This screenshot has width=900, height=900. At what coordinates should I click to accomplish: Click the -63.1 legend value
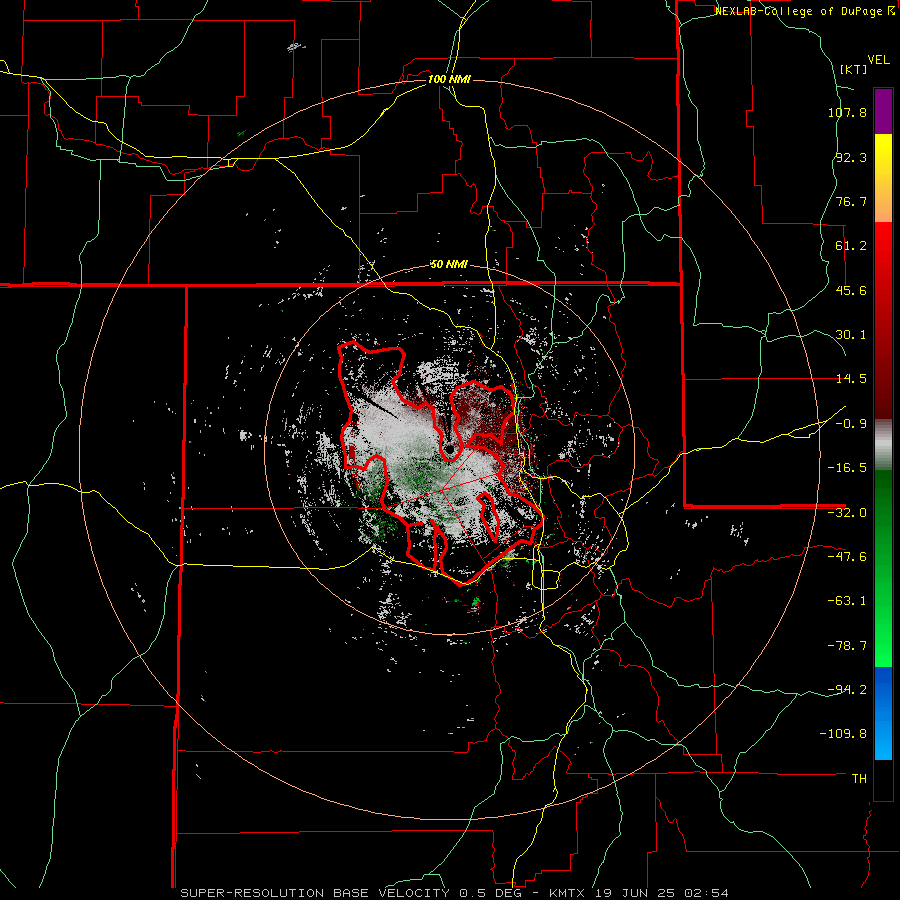pos(847,601)
